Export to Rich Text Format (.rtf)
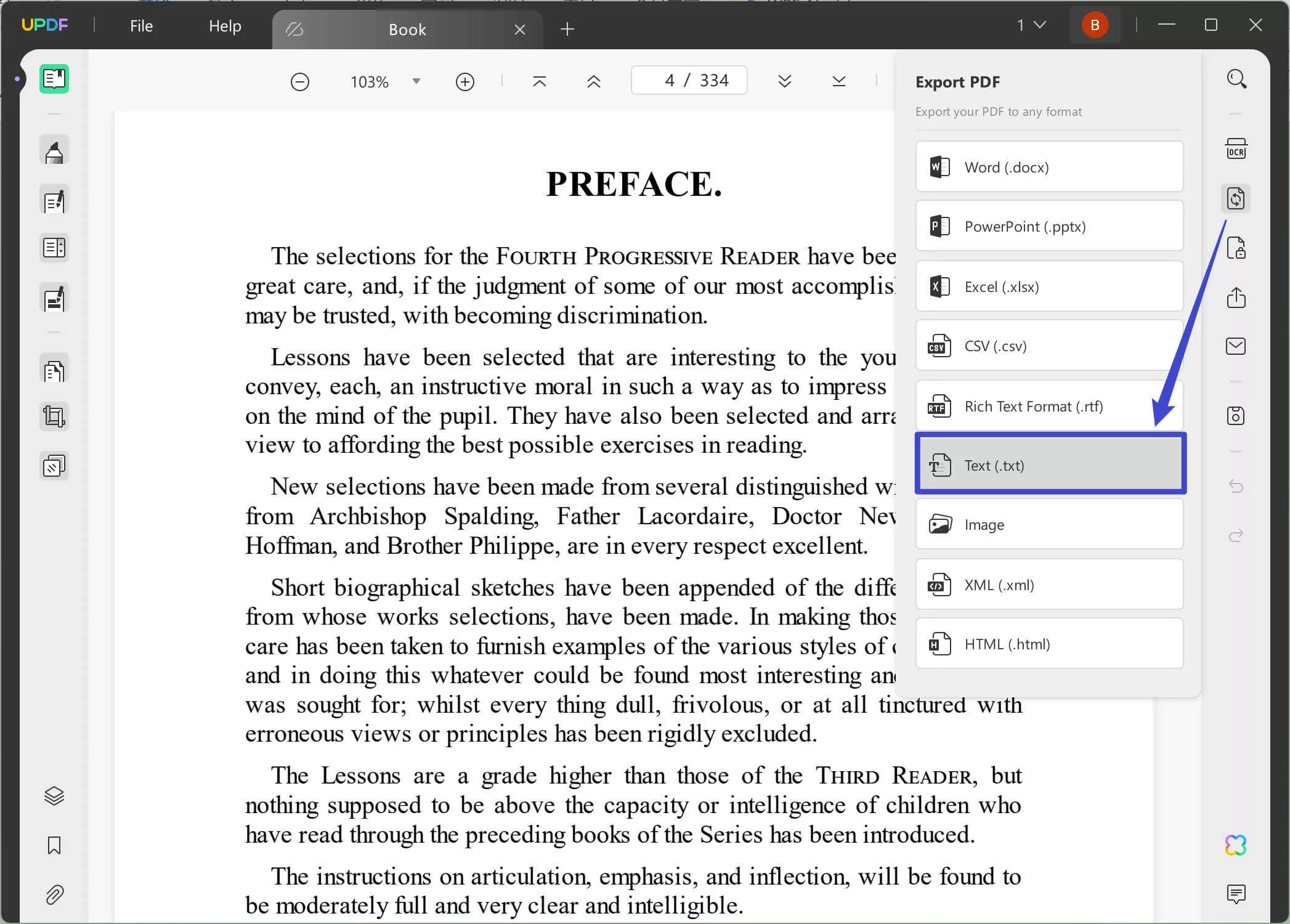Viewport: 1290px width, 924px height. 1049,406
